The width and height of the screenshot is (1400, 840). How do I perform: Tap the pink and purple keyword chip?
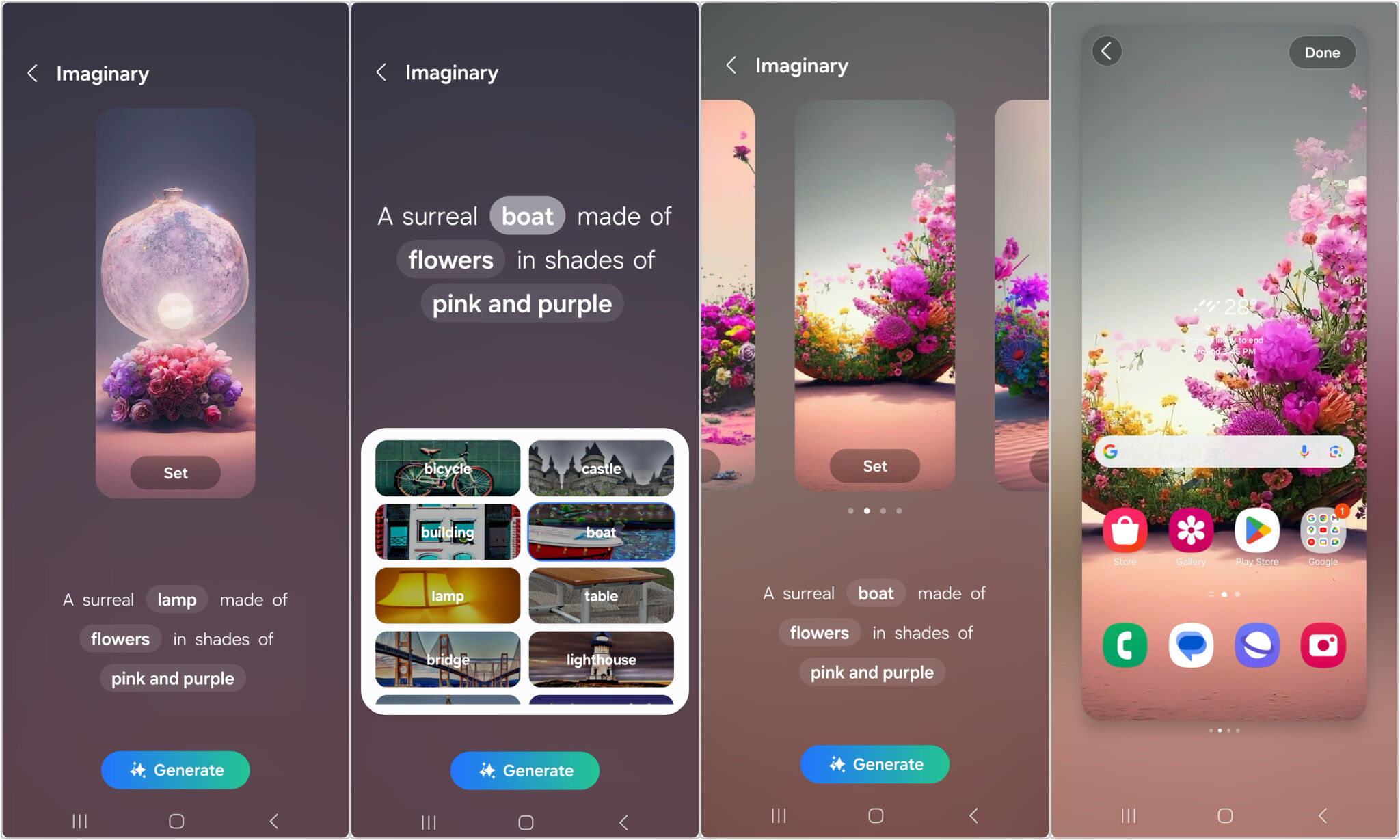[x=172, y=677]
